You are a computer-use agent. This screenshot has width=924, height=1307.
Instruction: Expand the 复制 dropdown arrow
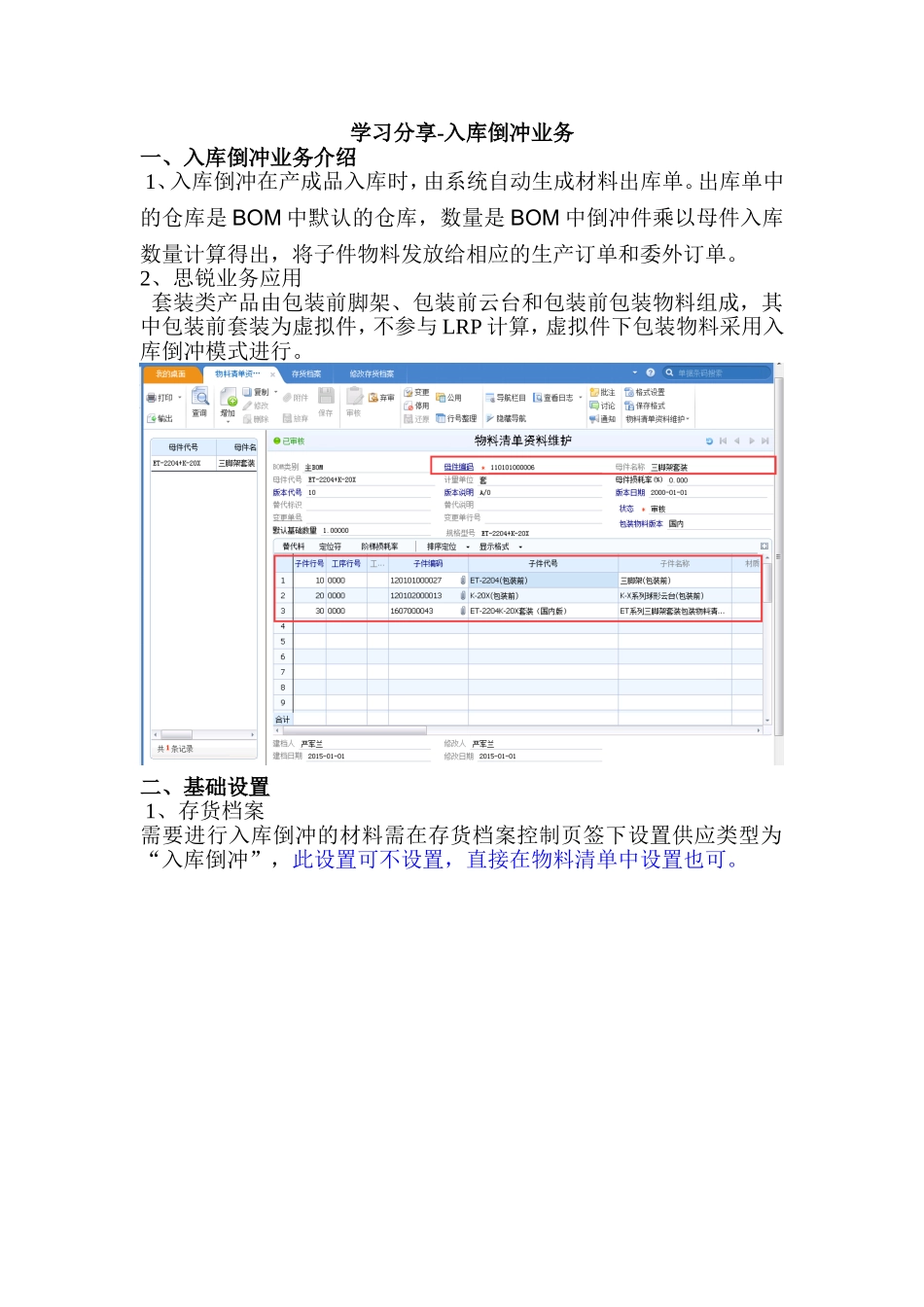click(x=276, y=392)
